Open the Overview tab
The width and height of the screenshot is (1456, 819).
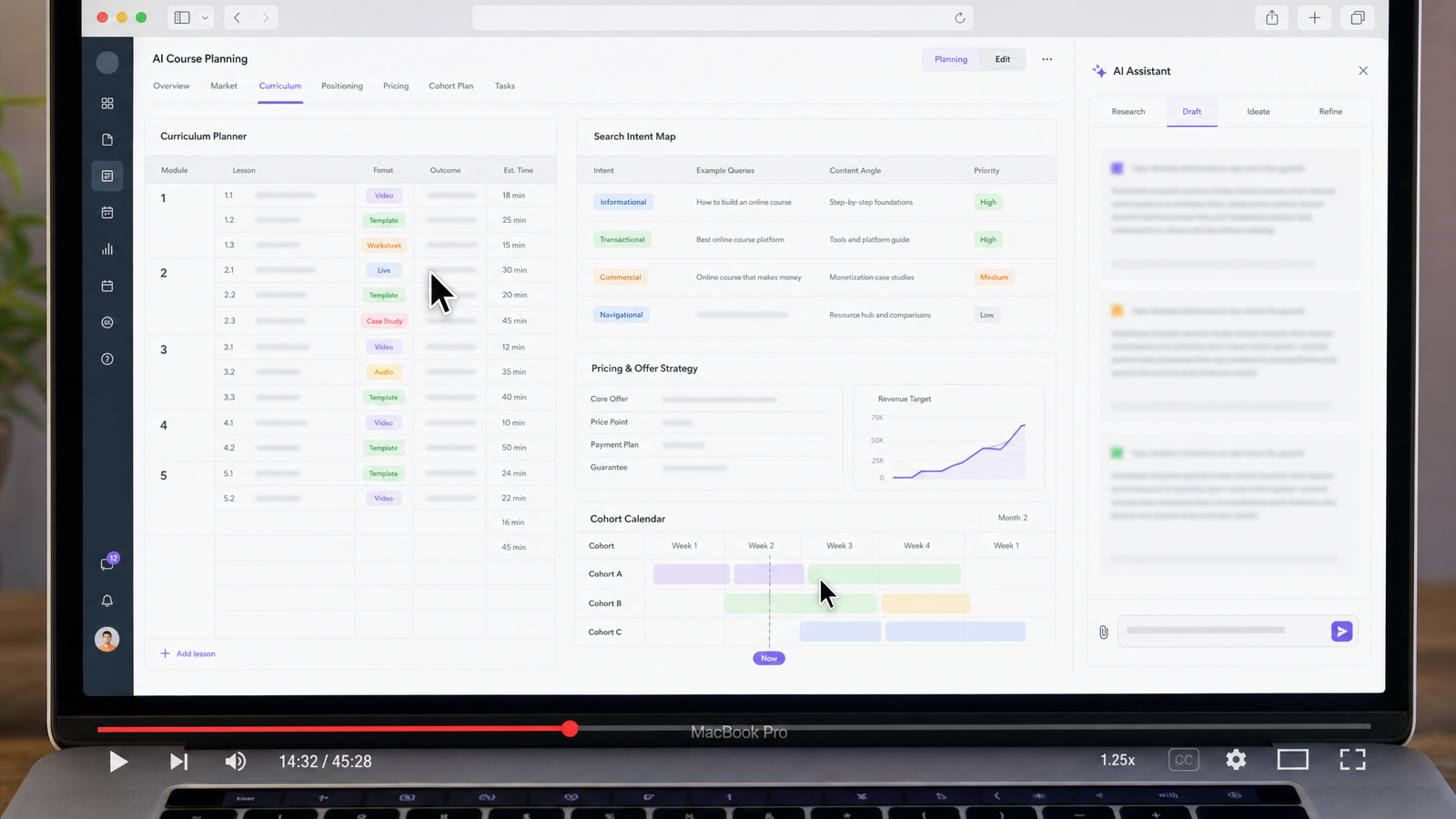click(171, 86)
